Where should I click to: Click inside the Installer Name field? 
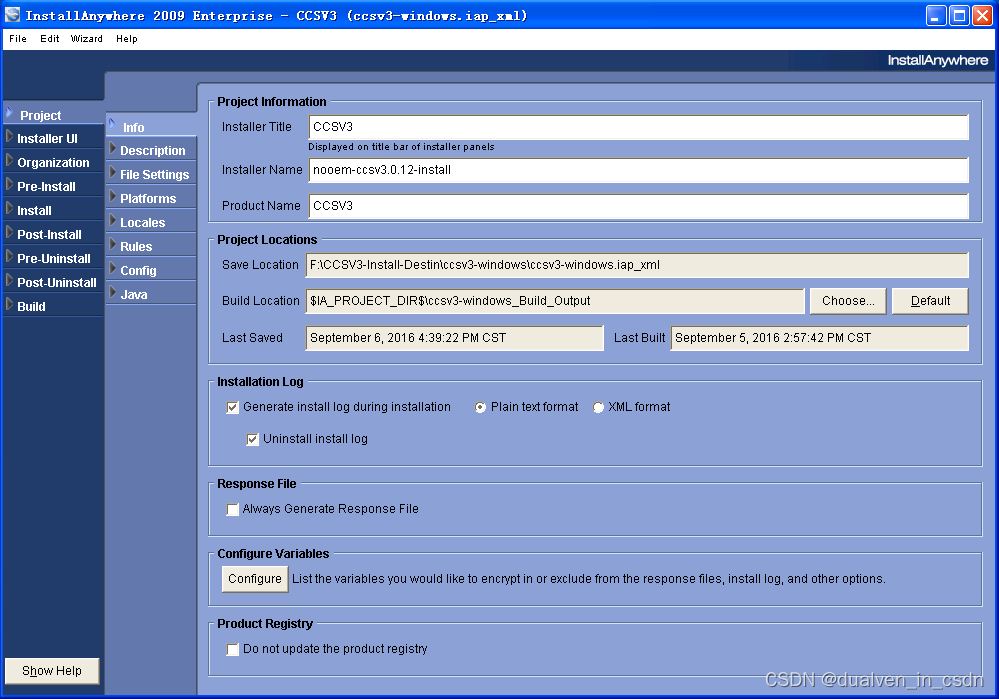click(640, 170)
